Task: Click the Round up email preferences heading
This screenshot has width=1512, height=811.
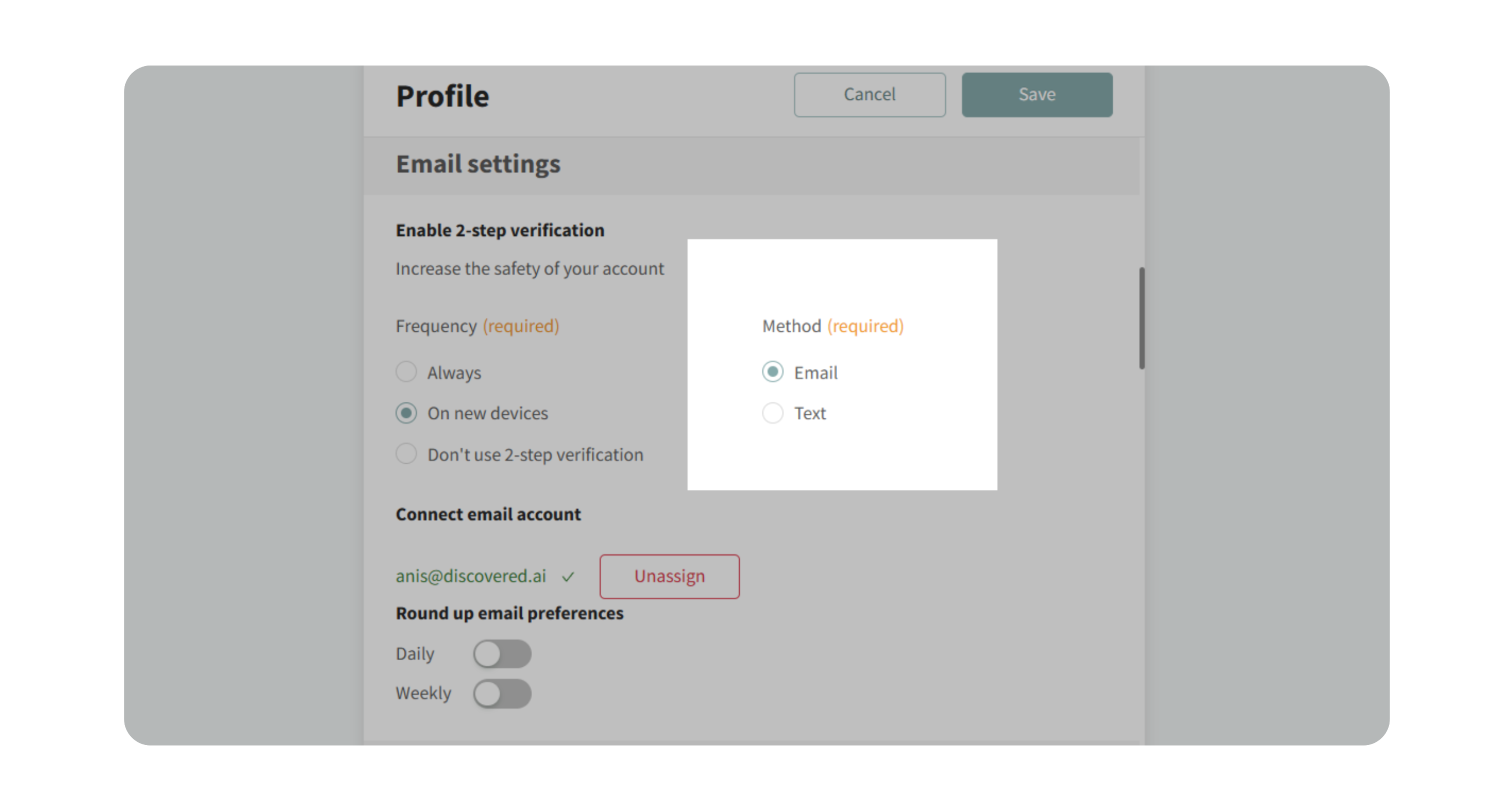Action: [509, 613]
